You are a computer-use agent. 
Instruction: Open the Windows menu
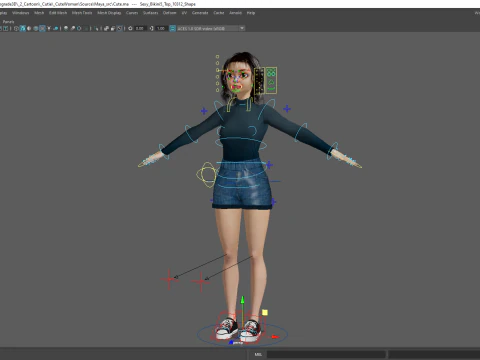21,13
